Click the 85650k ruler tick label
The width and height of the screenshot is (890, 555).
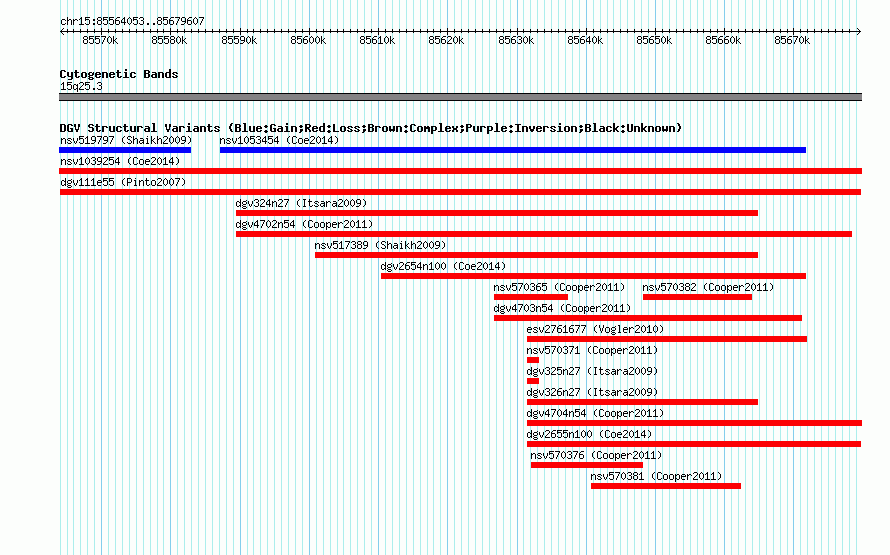tap(654, 40)
